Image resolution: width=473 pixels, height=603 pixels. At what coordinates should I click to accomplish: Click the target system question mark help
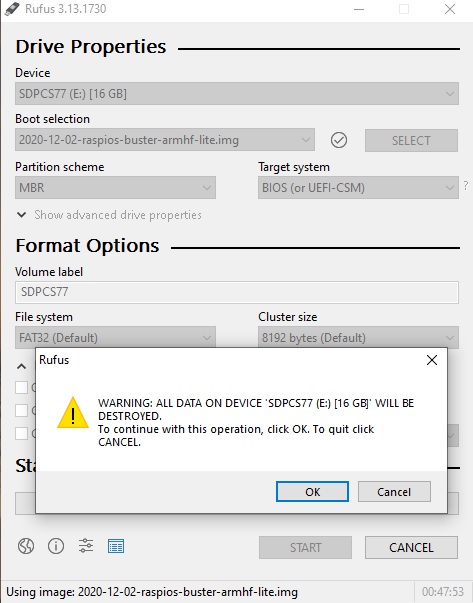pos(466,186)
